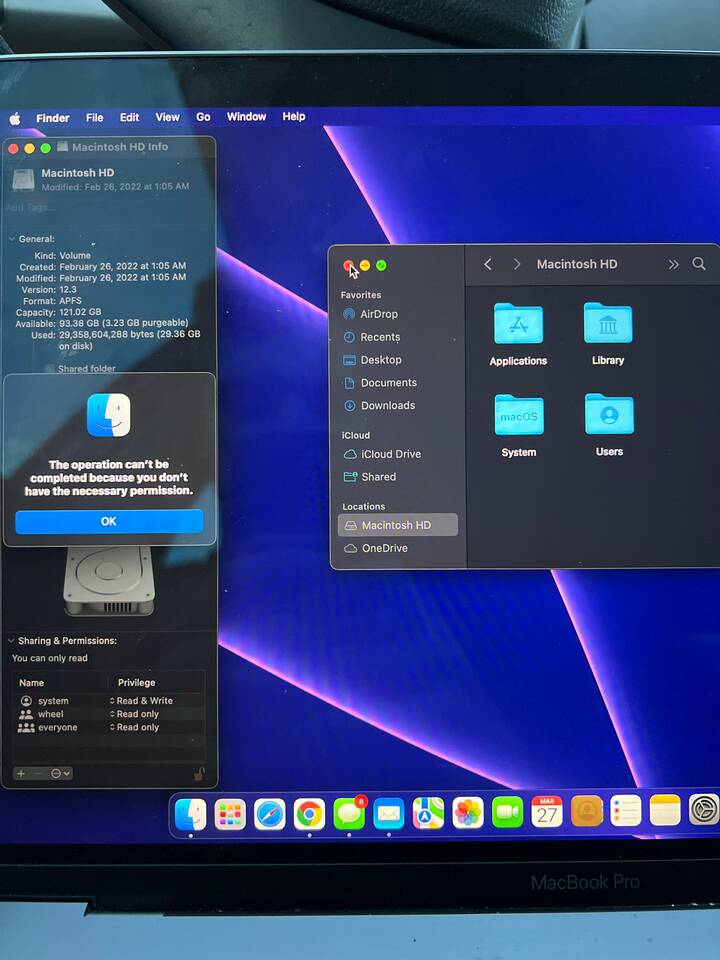Viewport: 720px width, 960px height.
Task: Open Photos from the Dock
Action: pyautogui.click(x=468, y=812)
